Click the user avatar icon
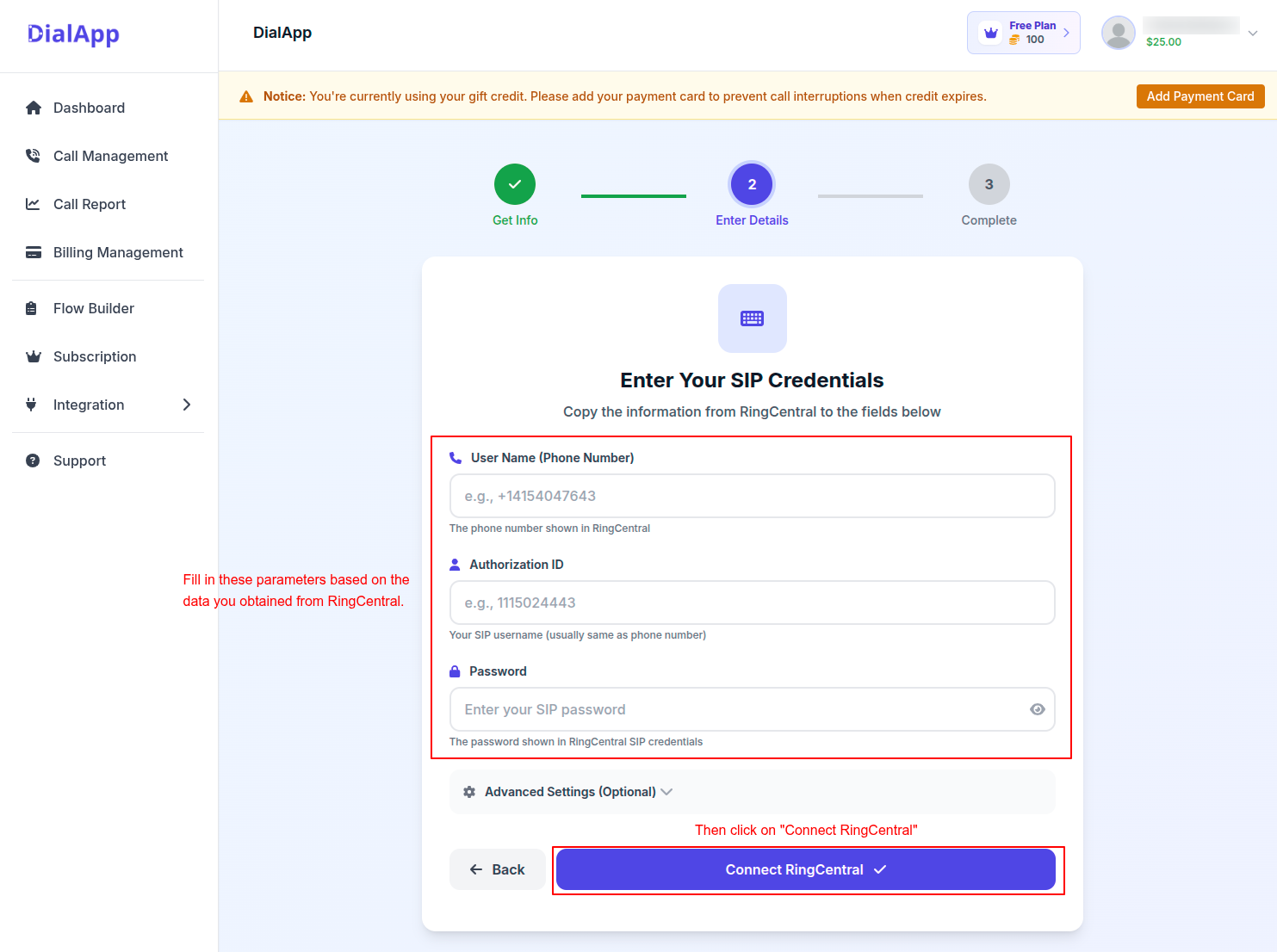This screenshot has height=952, width=1277. tap(1118, 33)
